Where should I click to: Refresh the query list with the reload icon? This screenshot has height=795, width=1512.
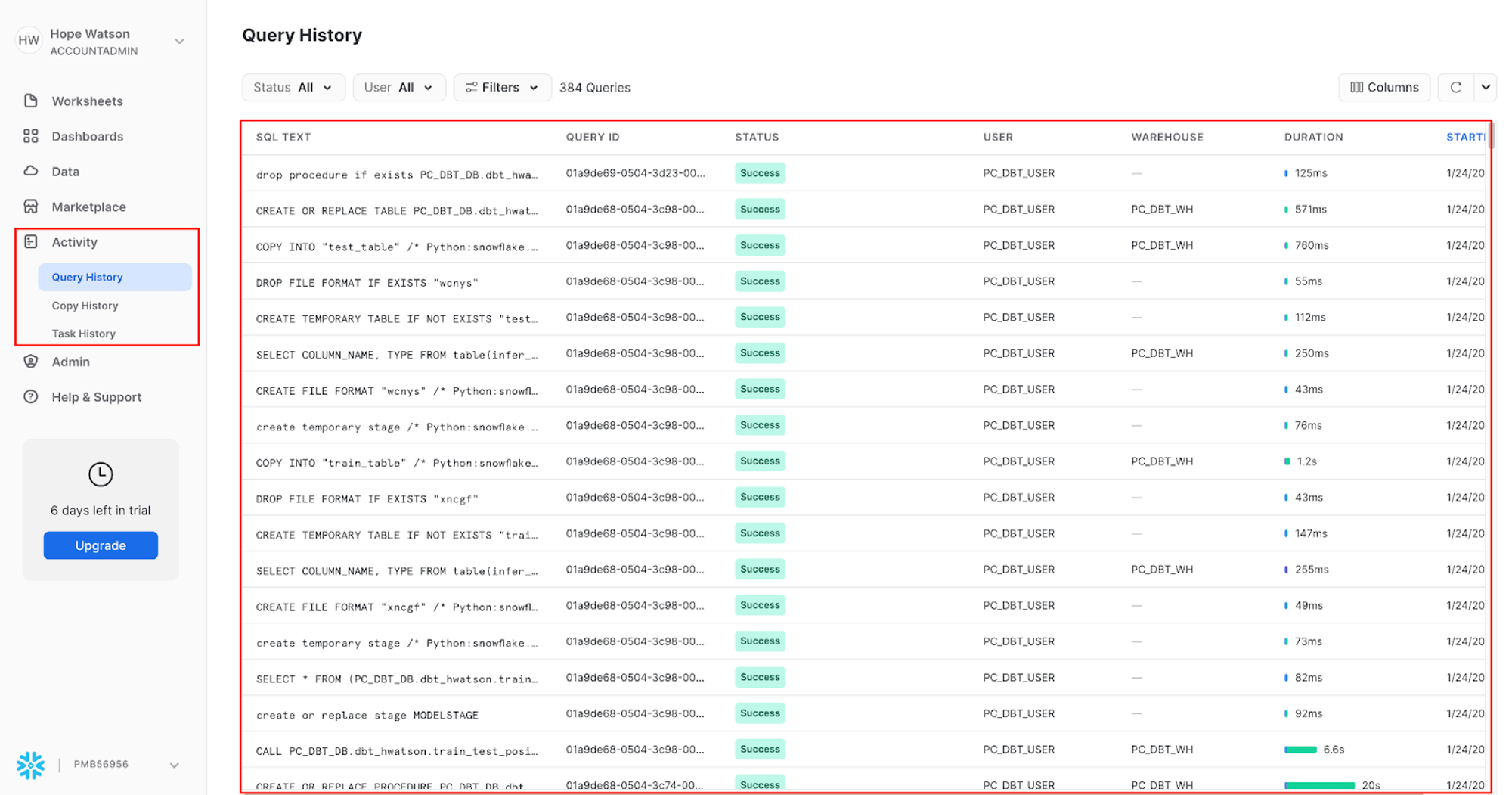1455,87
